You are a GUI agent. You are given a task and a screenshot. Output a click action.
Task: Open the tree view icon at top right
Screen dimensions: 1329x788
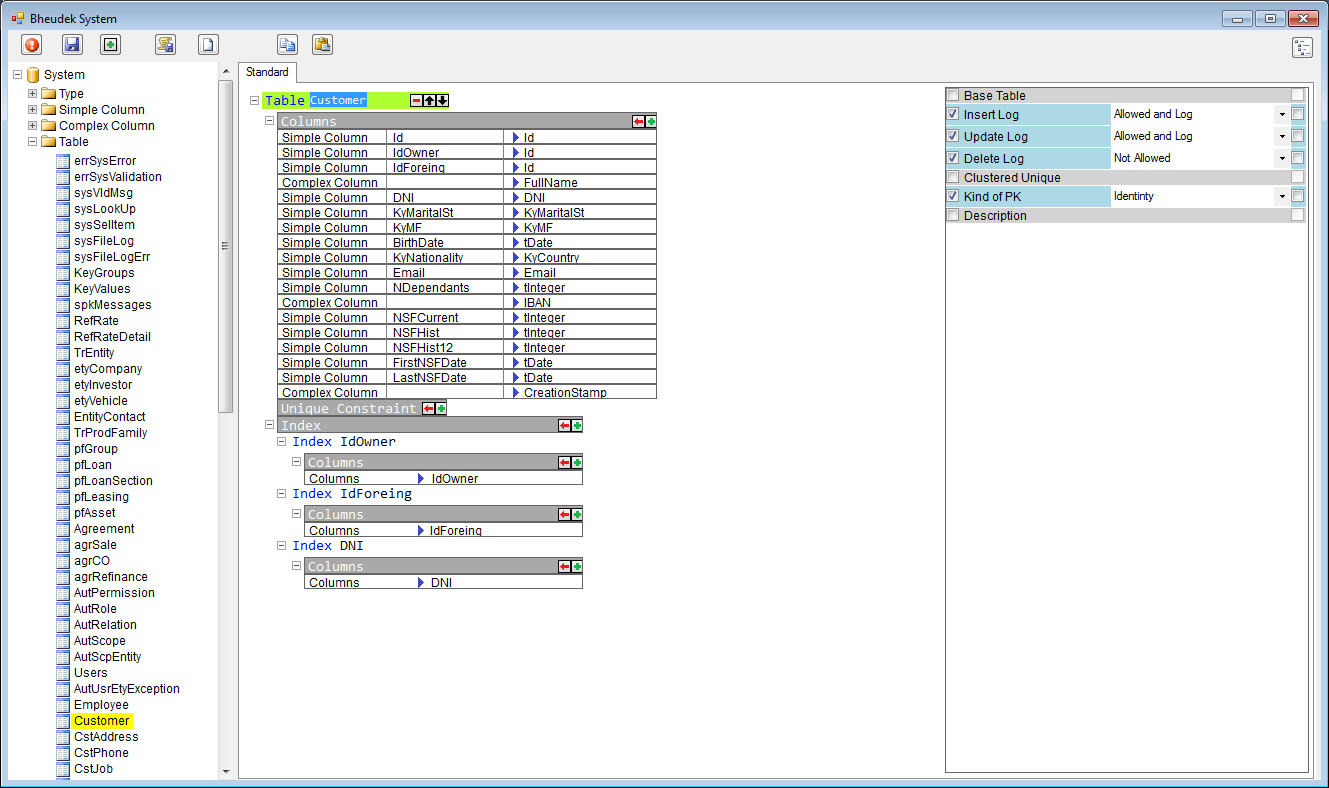coord(1302,48)
